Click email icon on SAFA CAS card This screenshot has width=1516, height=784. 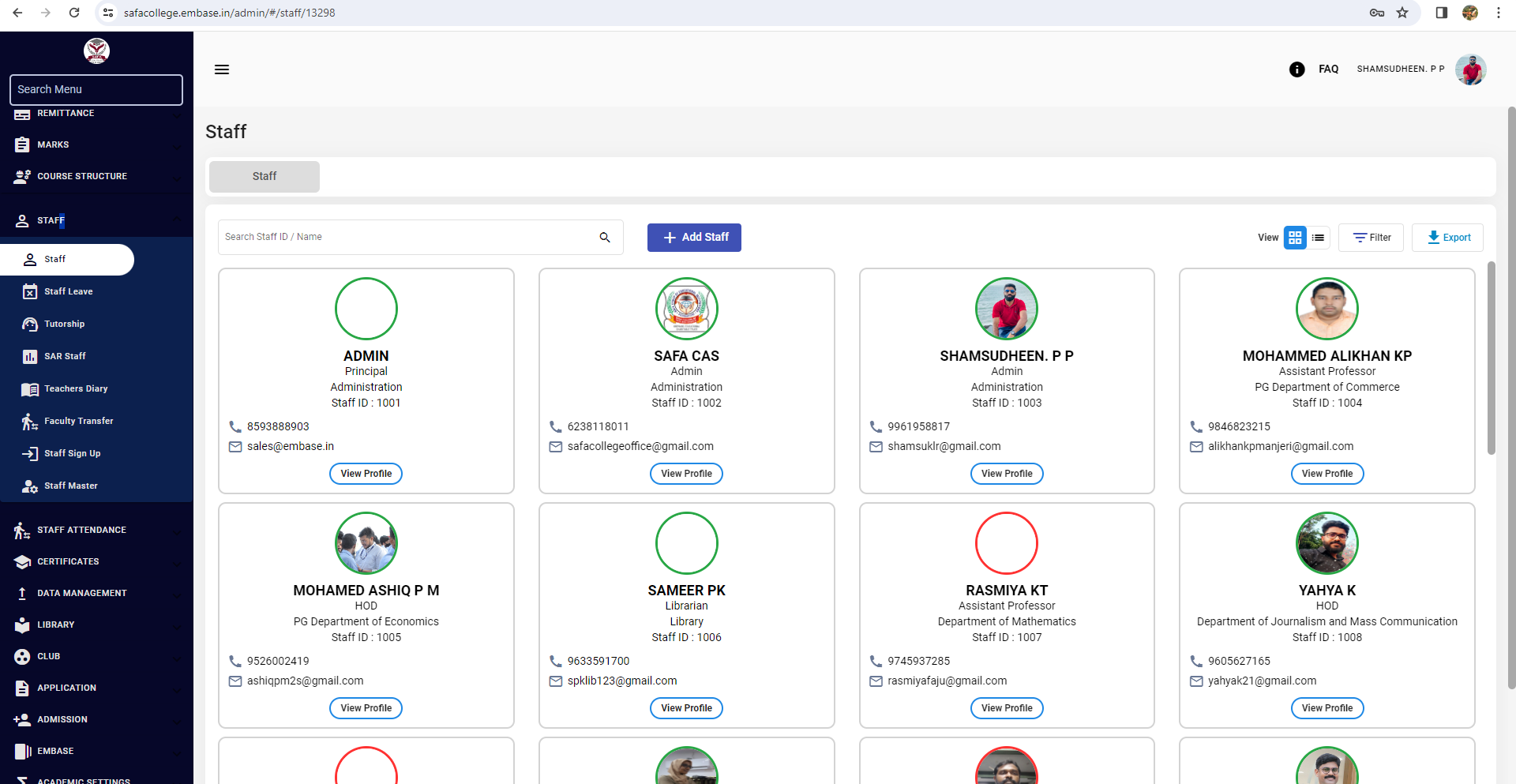tap(556, 446)
